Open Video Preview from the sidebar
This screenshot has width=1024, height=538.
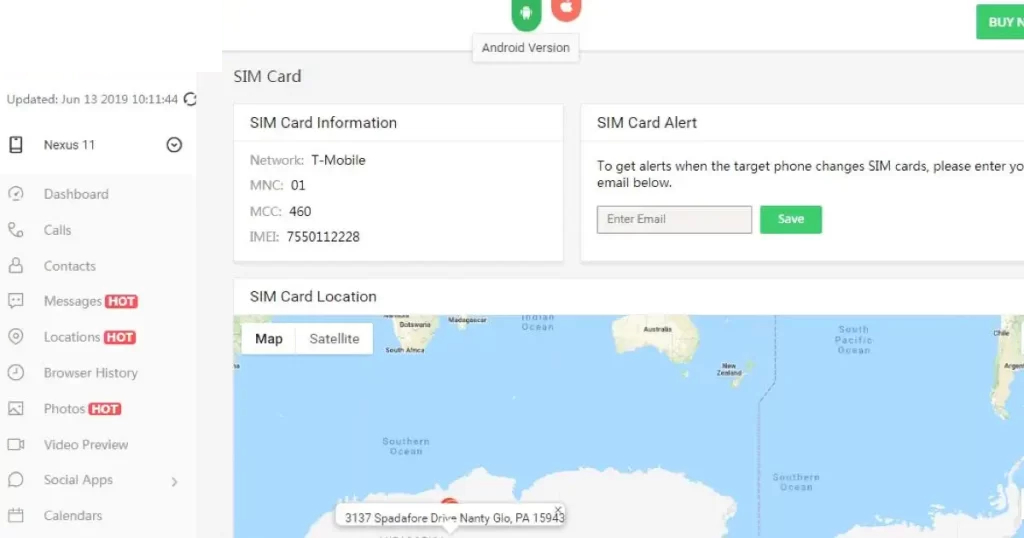click(x=86, y=445)
